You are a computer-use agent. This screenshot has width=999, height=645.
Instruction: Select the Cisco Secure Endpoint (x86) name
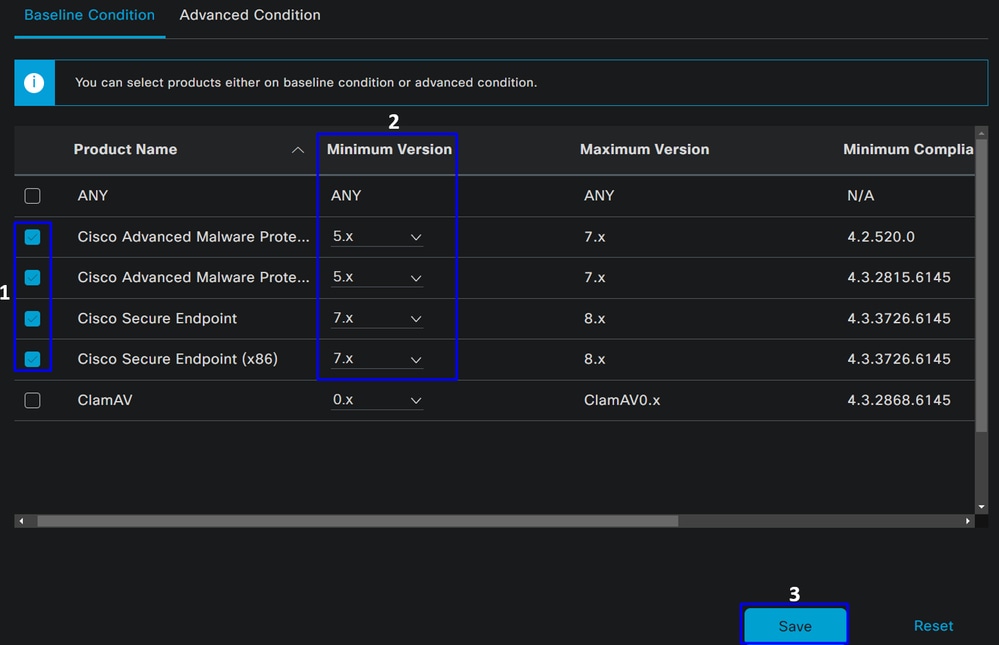(x=178, y=359)
